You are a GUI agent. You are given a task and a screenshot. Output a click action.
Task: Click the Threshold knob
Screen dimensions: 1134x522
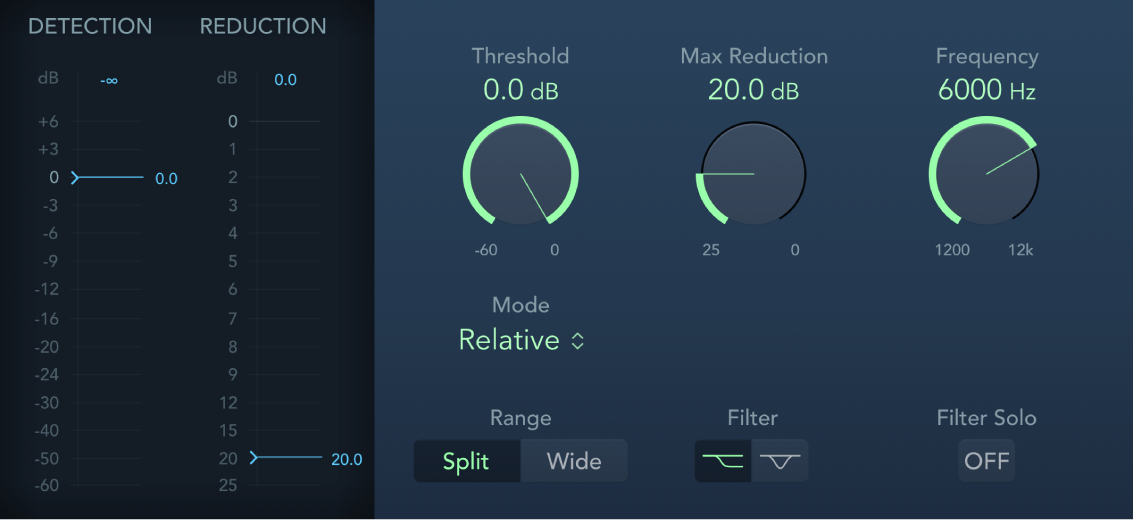pos(520,174)
